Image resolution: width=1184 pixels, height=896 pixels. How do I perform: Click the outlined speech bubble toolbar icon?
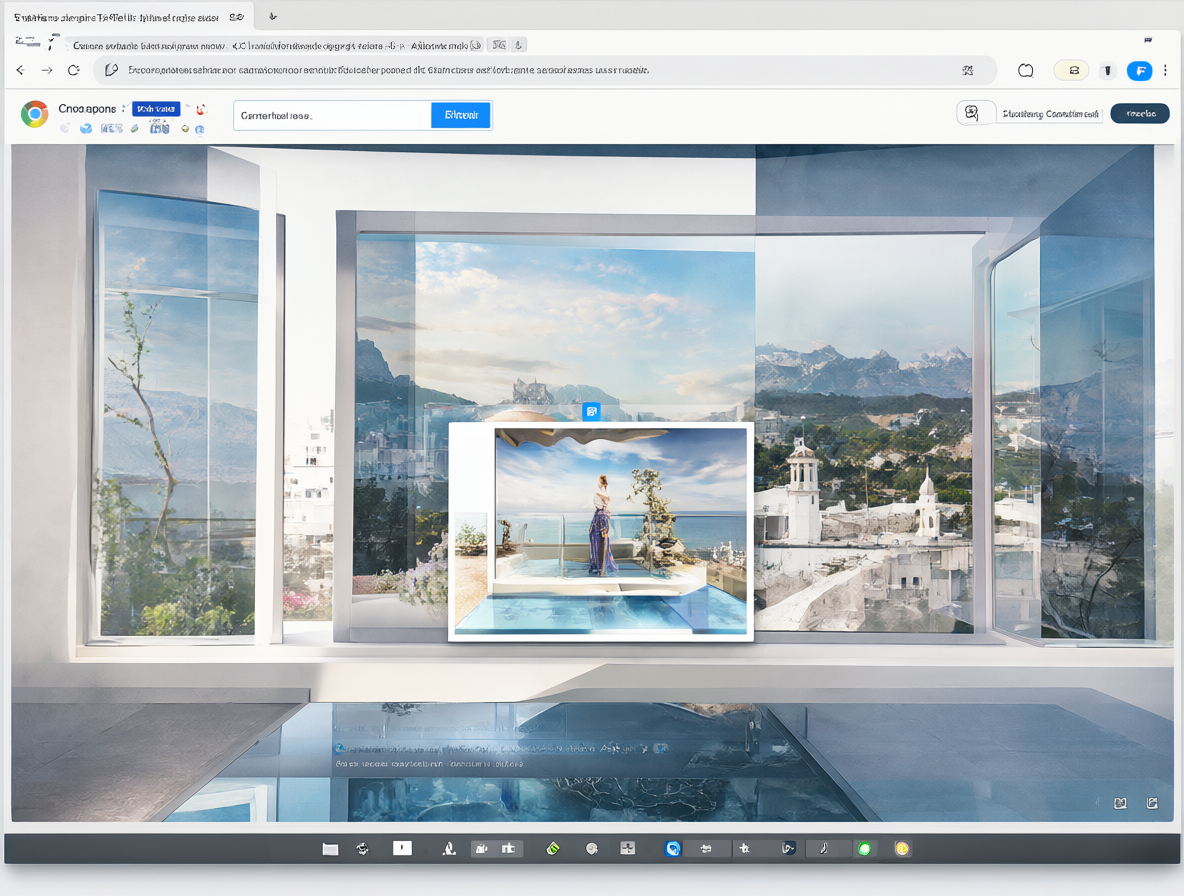[x=1025, y=70]
